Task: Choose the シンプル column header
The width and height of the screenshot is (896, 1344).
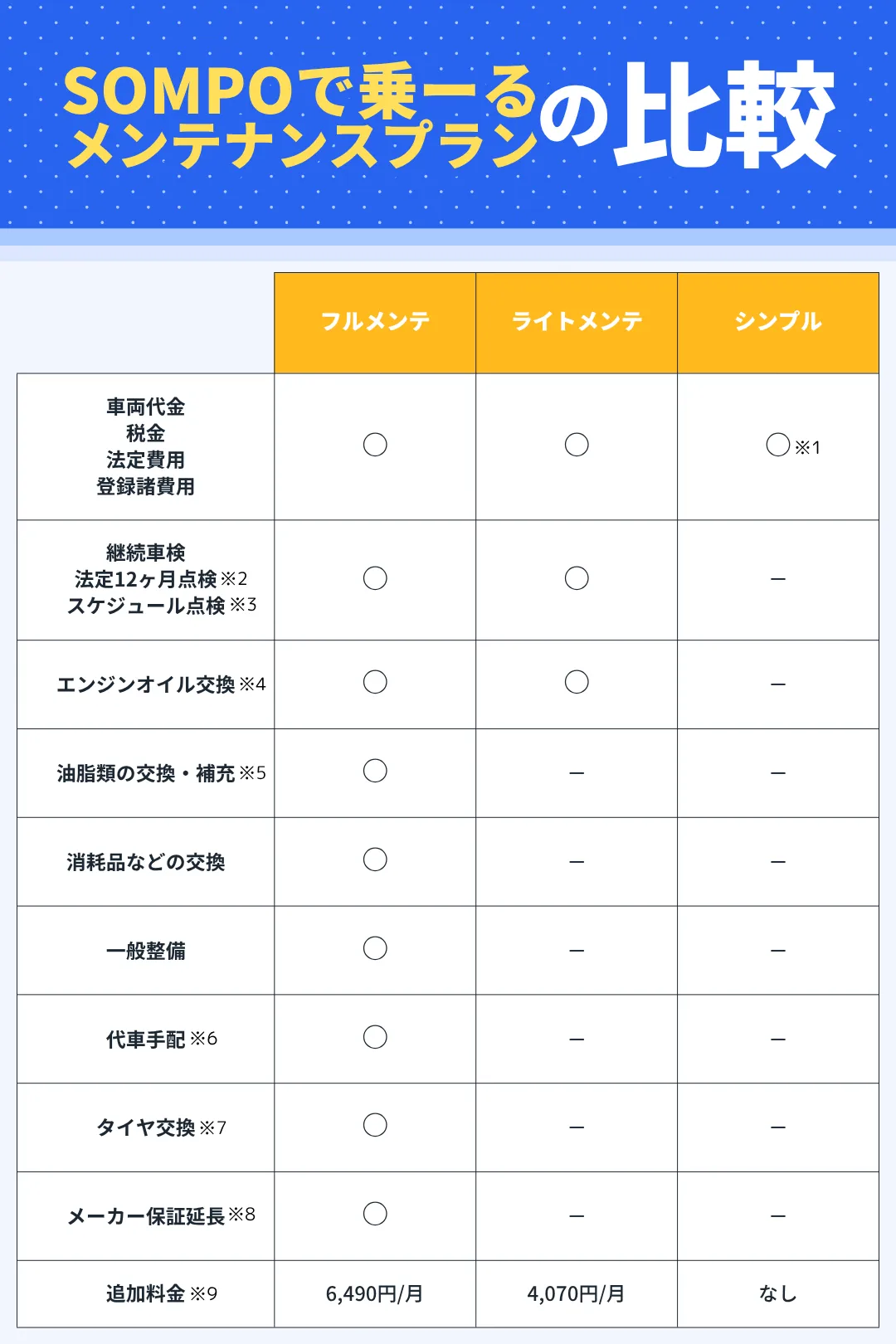Action: tap(777, 322)
